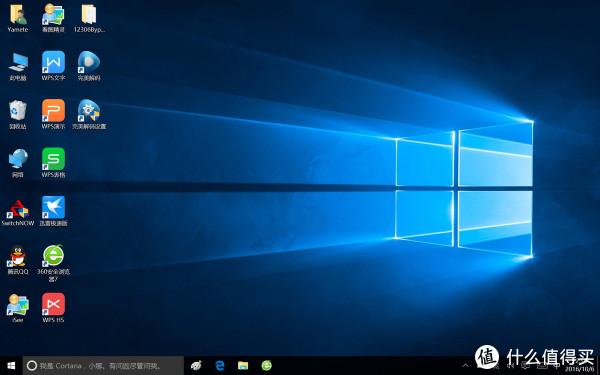Select the 12306Byp folder icon
The image size is (600, 375).
[89, 18]
